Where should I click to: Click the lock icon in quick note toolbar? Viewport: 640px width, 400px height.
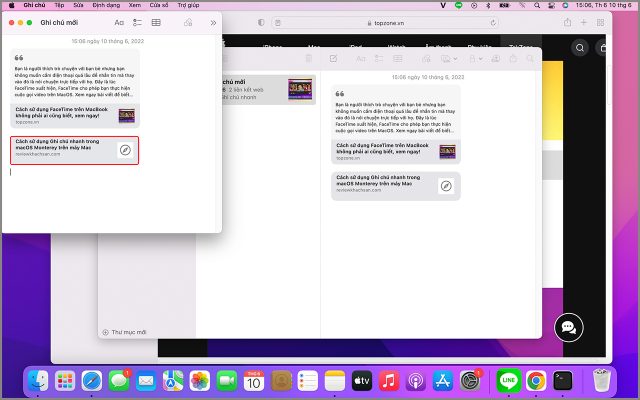tap(189, 21)
